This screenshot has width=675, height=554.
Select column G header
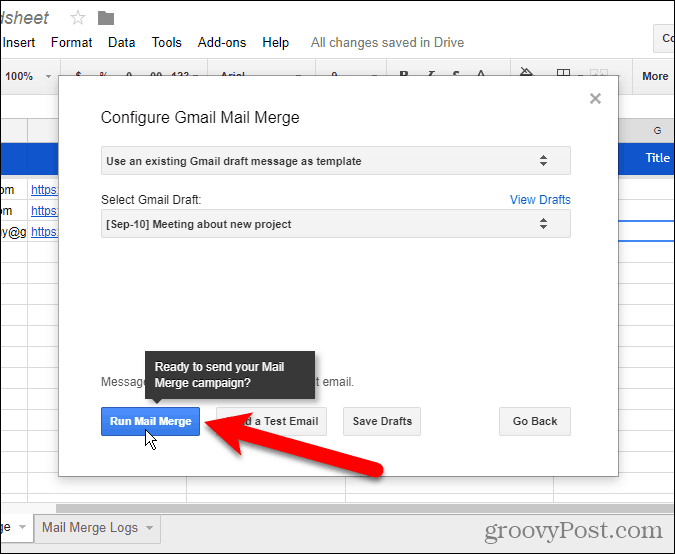pyautogui.click(x=647, y=130)
